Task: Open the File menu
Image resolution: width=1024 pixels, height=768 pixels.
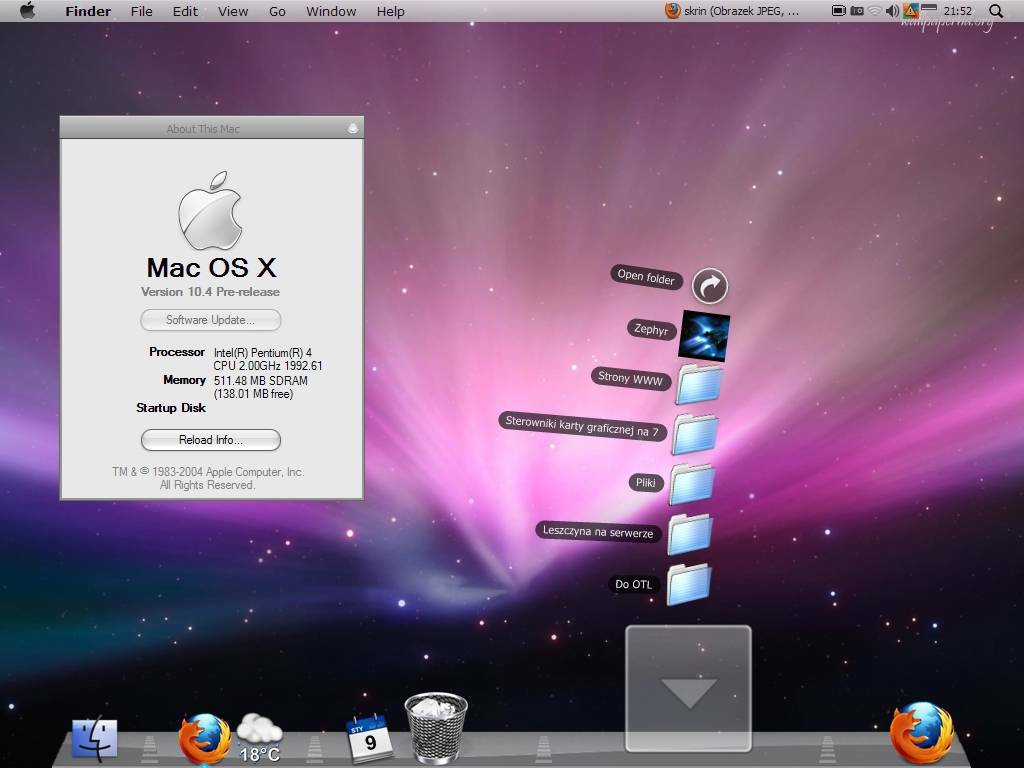Action: [x=142, y=11]
